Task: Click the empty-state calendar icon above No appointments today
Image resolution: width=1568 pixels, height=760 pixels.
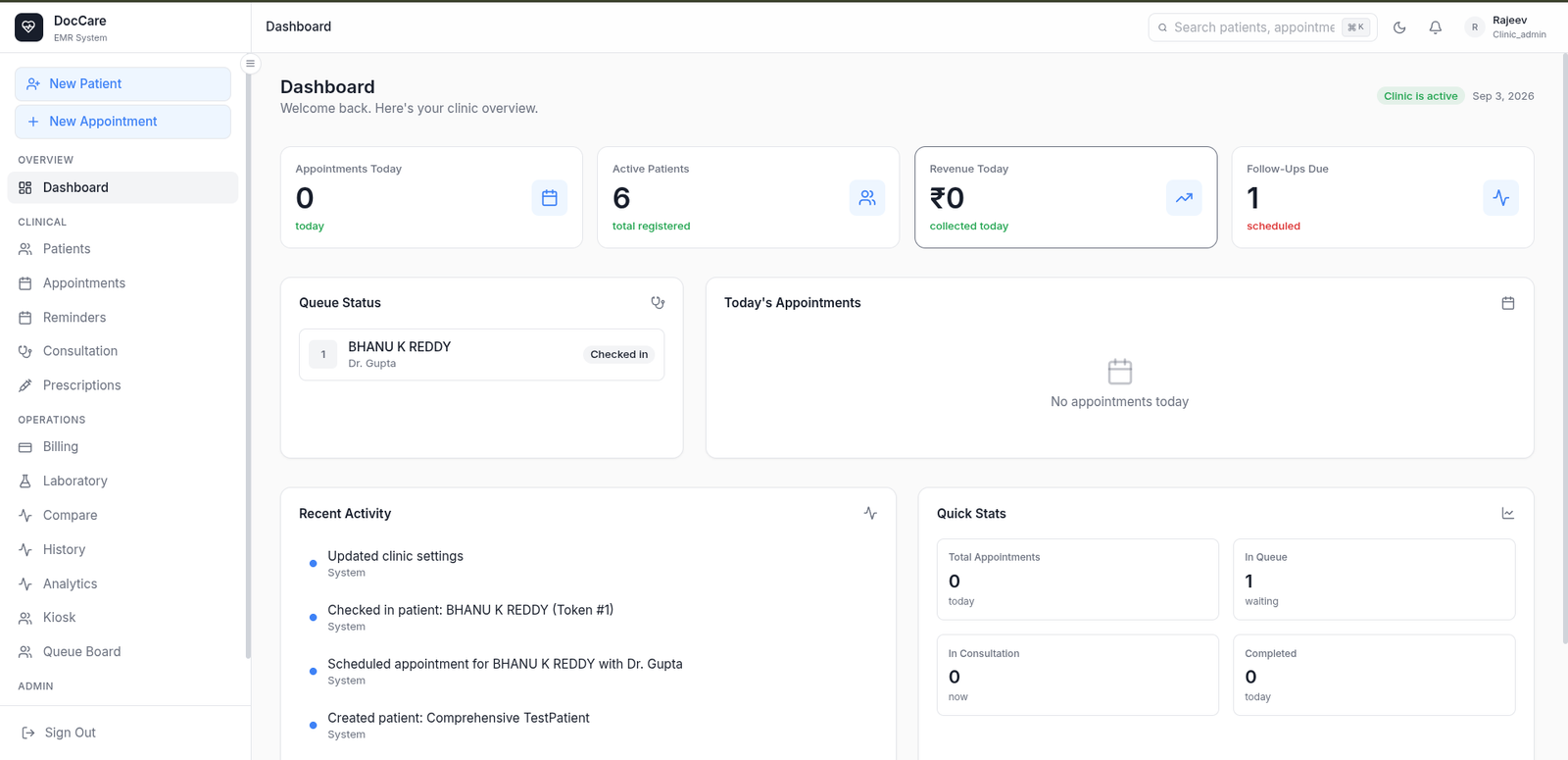Action: (x=1120, y=372)
